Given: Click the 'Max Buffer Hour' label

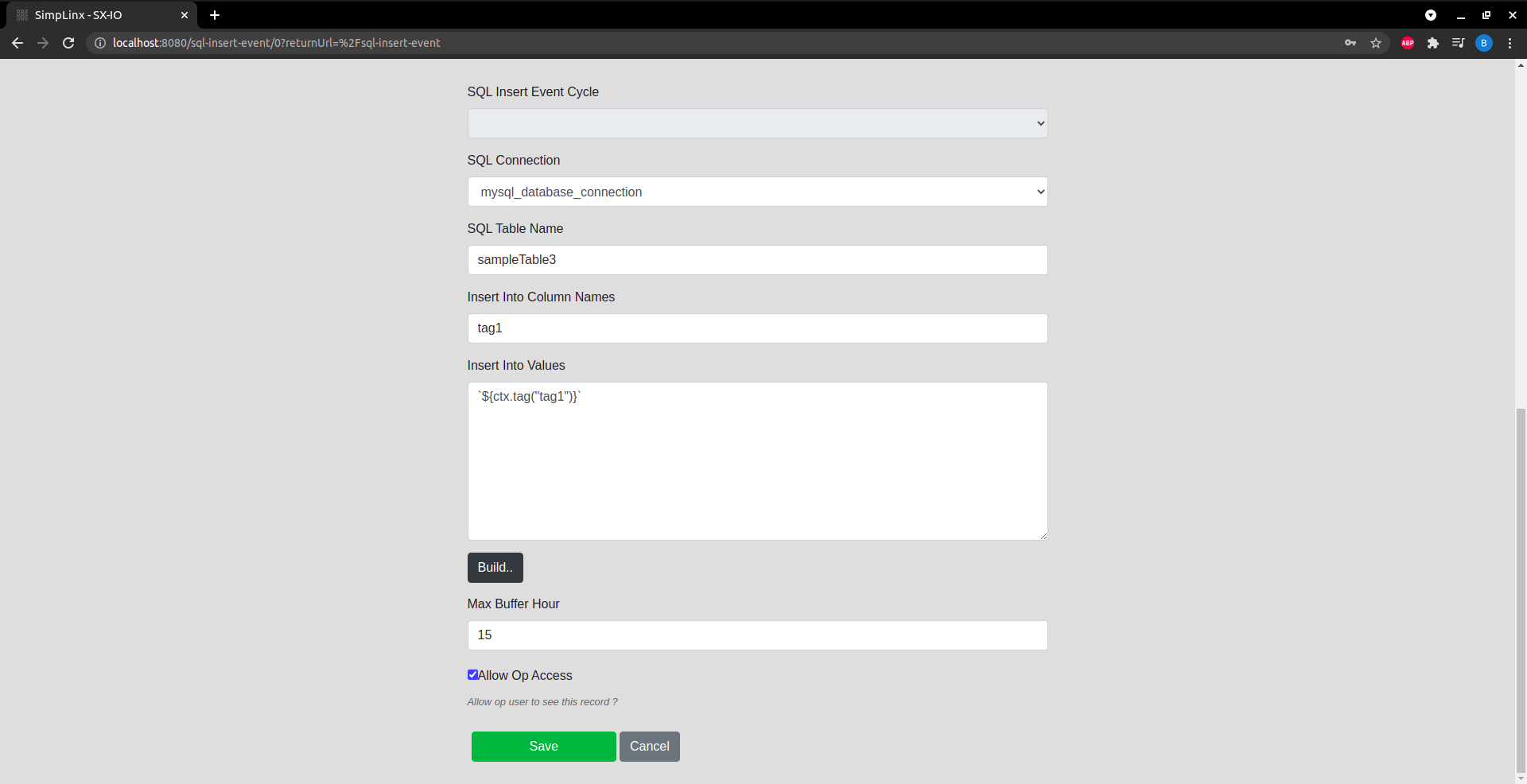Looking at the screenshot, I should tap(513, 604).
